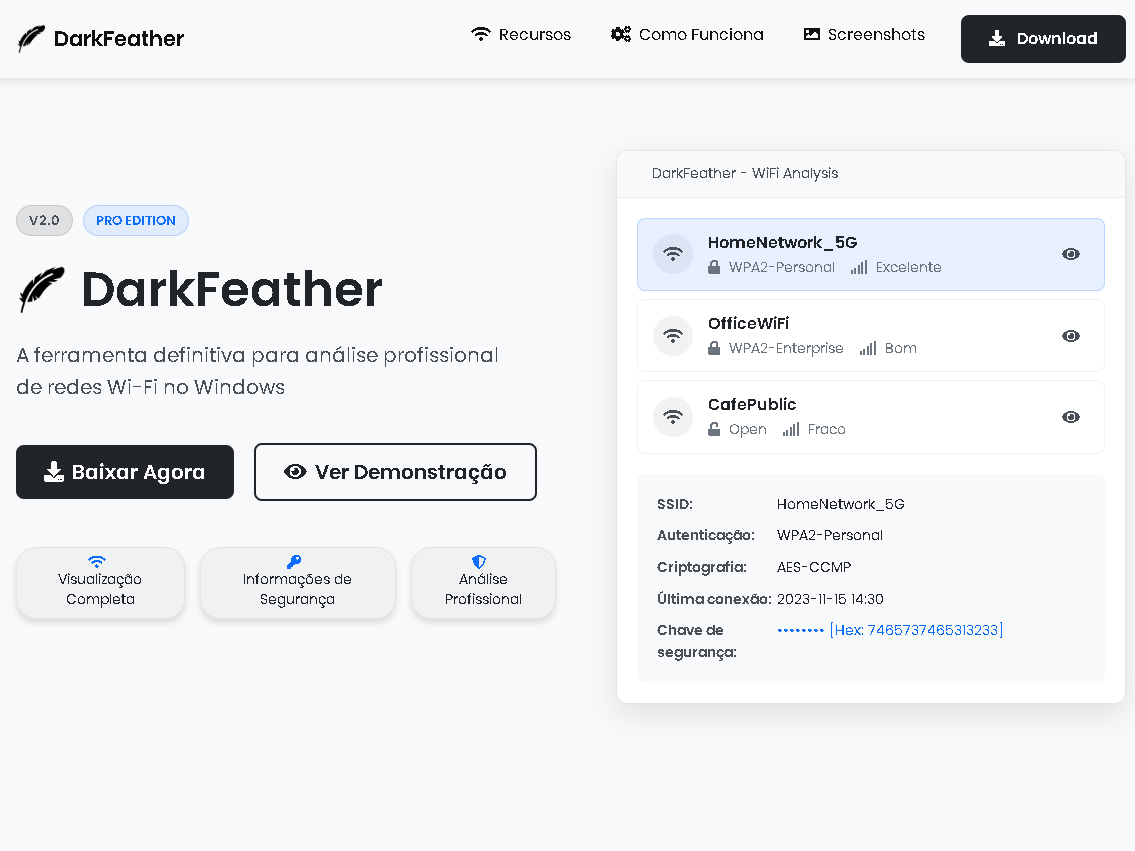Click the shield icon in Análise Profissional
Viewport: 1135px width, 851px height.
(479, 562)
